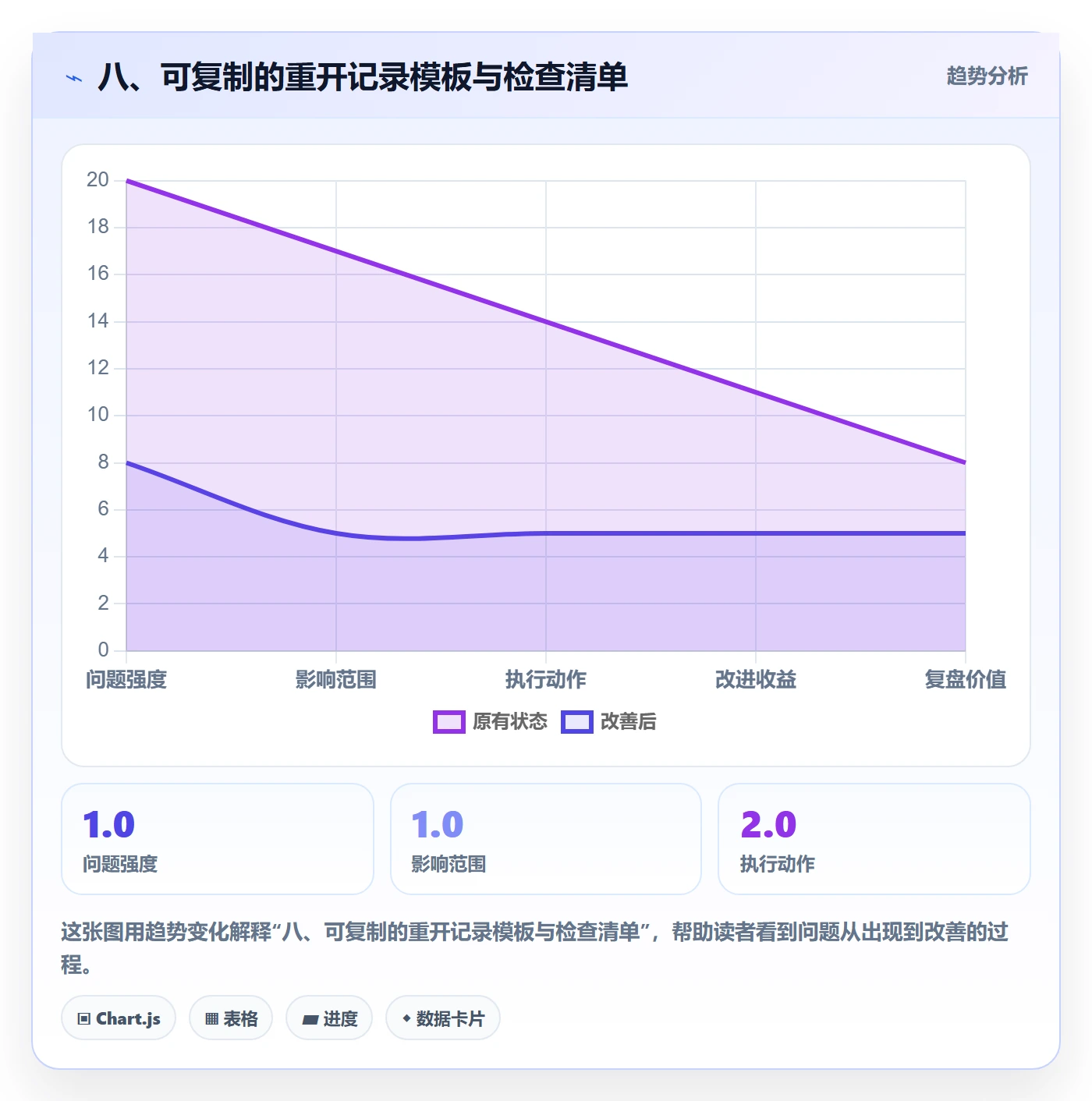This screenshot has height=1101, width=1092.
Task: Click the 影响范围 x-axis label
Action: pos(336,680)
